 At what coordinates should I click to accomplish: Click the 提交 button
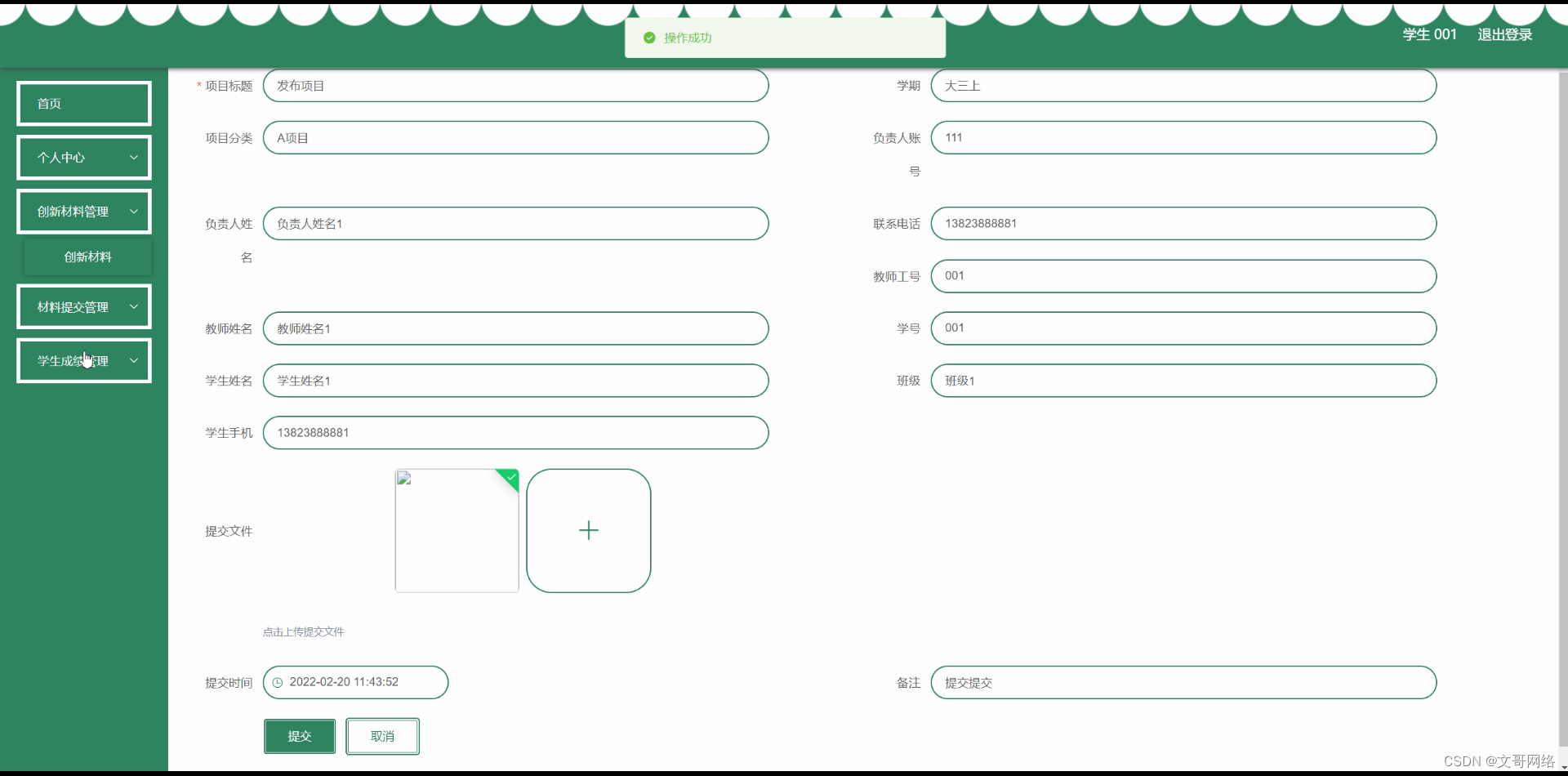tap(300, 736)
